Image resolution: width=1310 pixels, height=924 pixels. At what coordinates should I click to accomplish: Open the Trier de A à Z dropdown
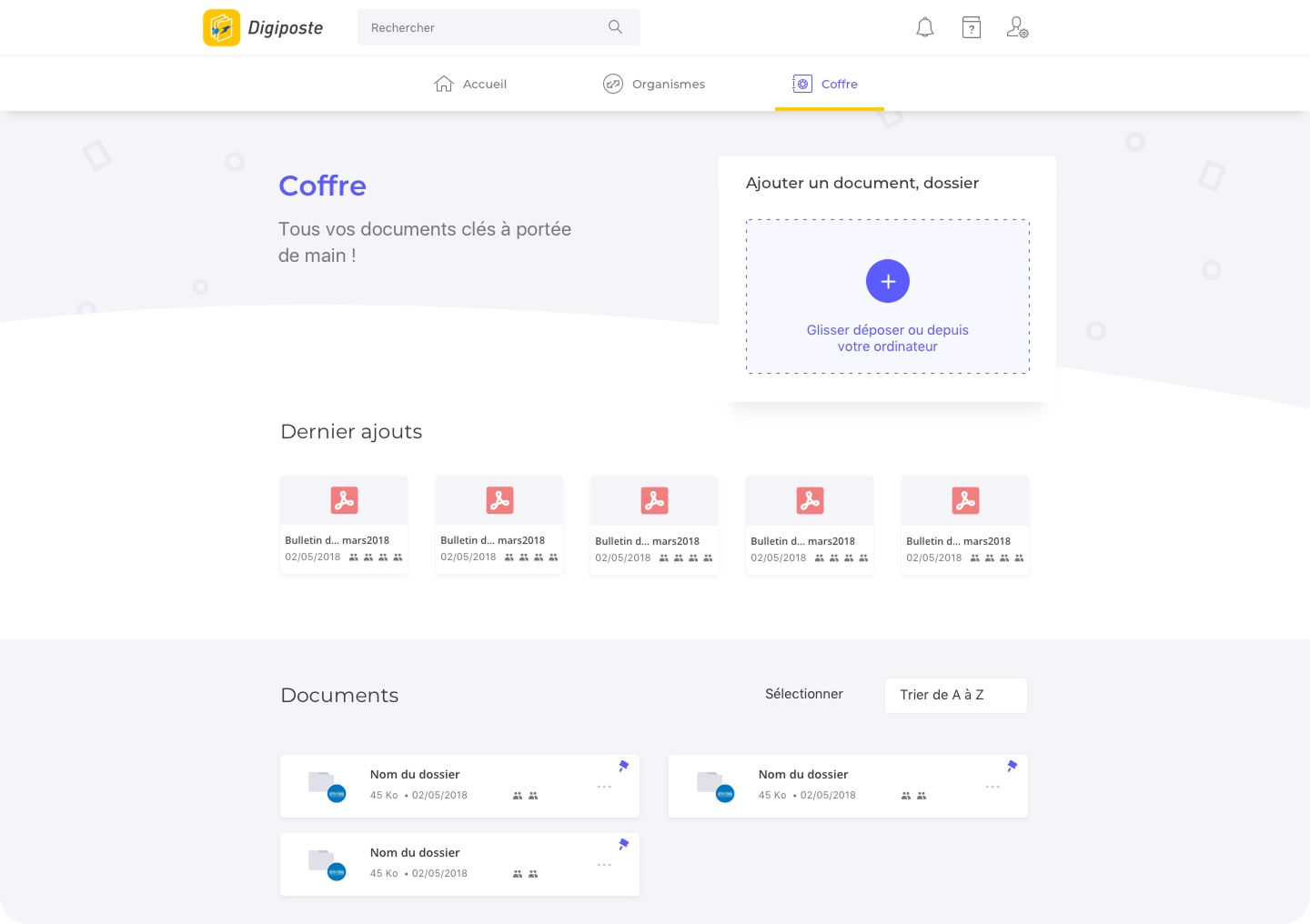click(x=955, y=695)
